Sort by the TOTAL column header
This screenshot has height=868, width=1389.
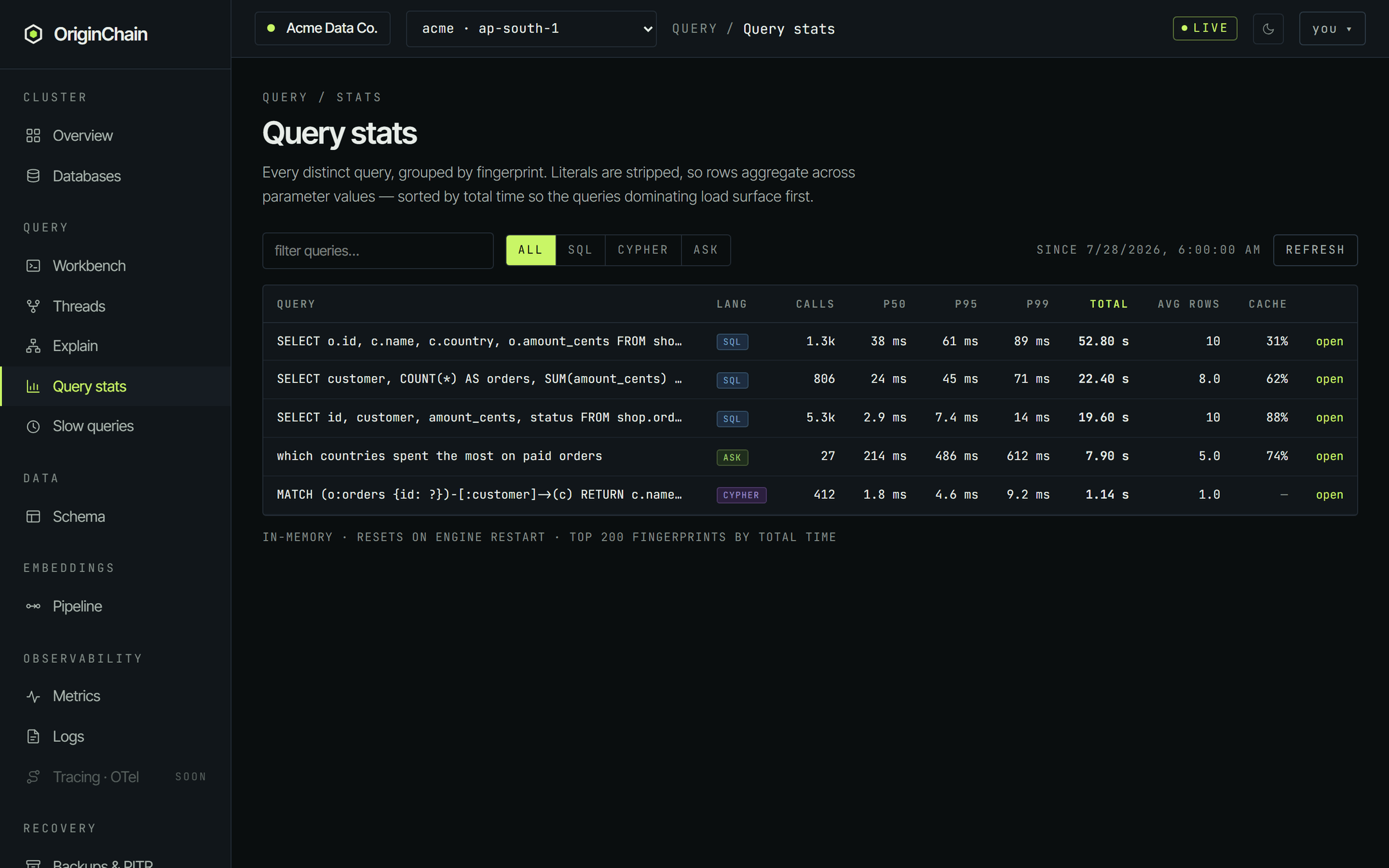[1109, 304]
